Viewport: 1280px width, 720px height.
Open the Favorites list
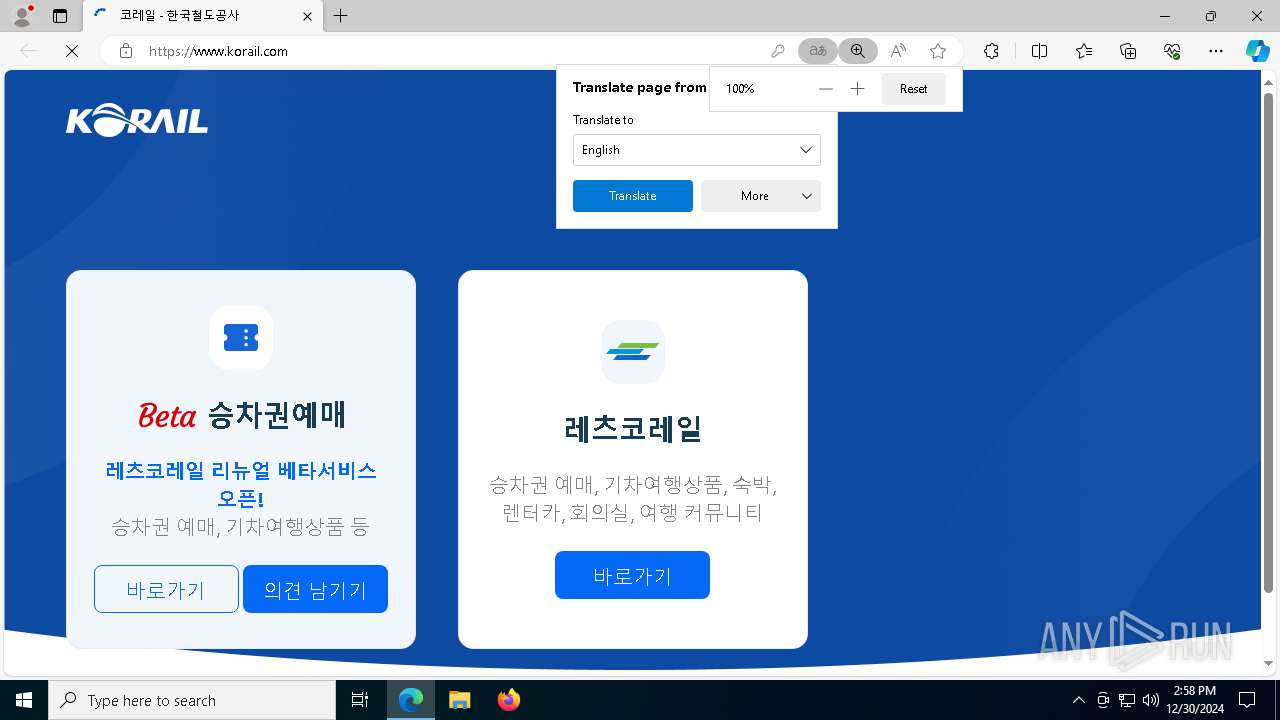tap(1084, 51)
